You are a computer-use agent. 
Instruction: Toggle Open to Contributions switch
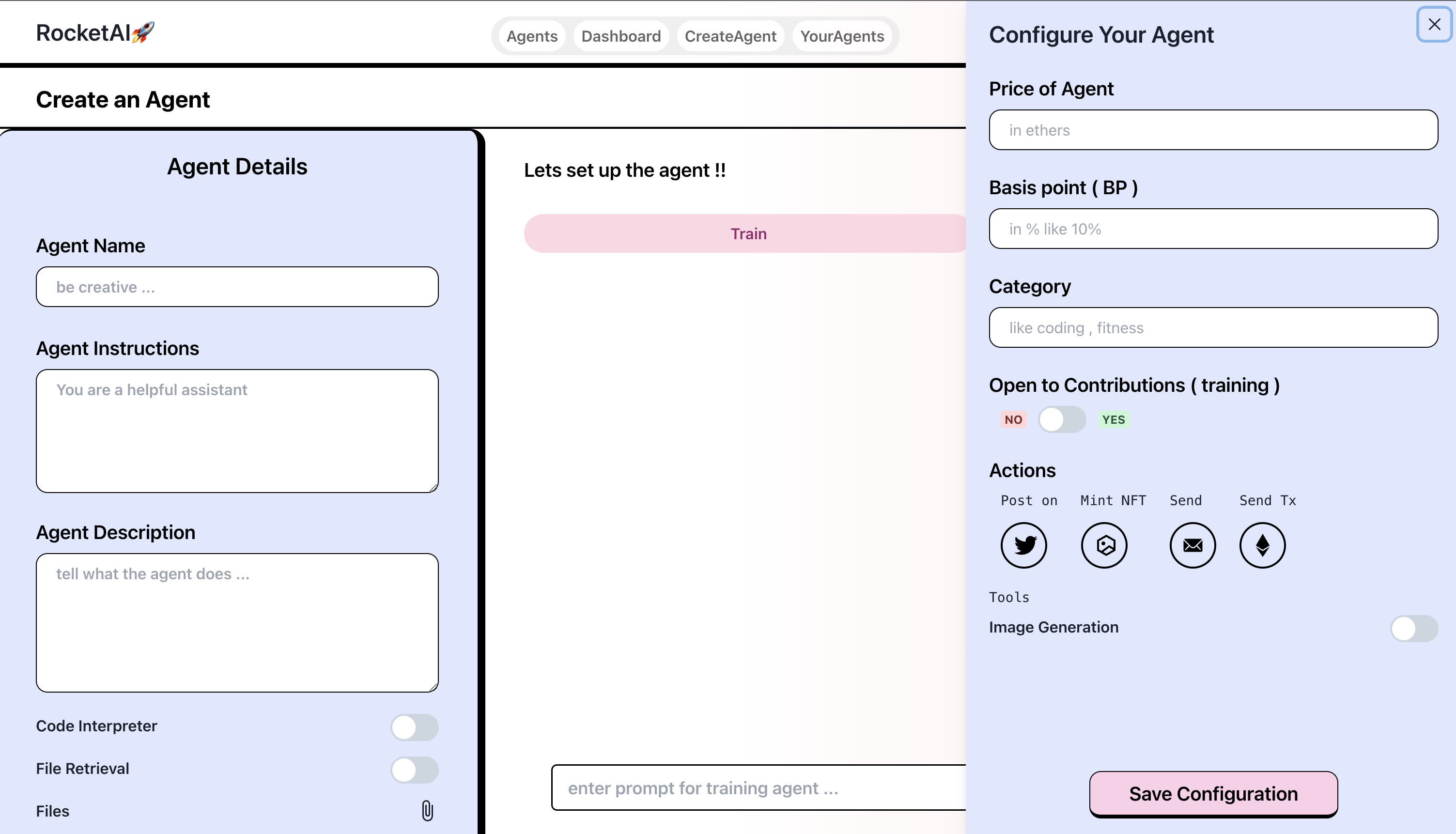tap(1061, 419)
